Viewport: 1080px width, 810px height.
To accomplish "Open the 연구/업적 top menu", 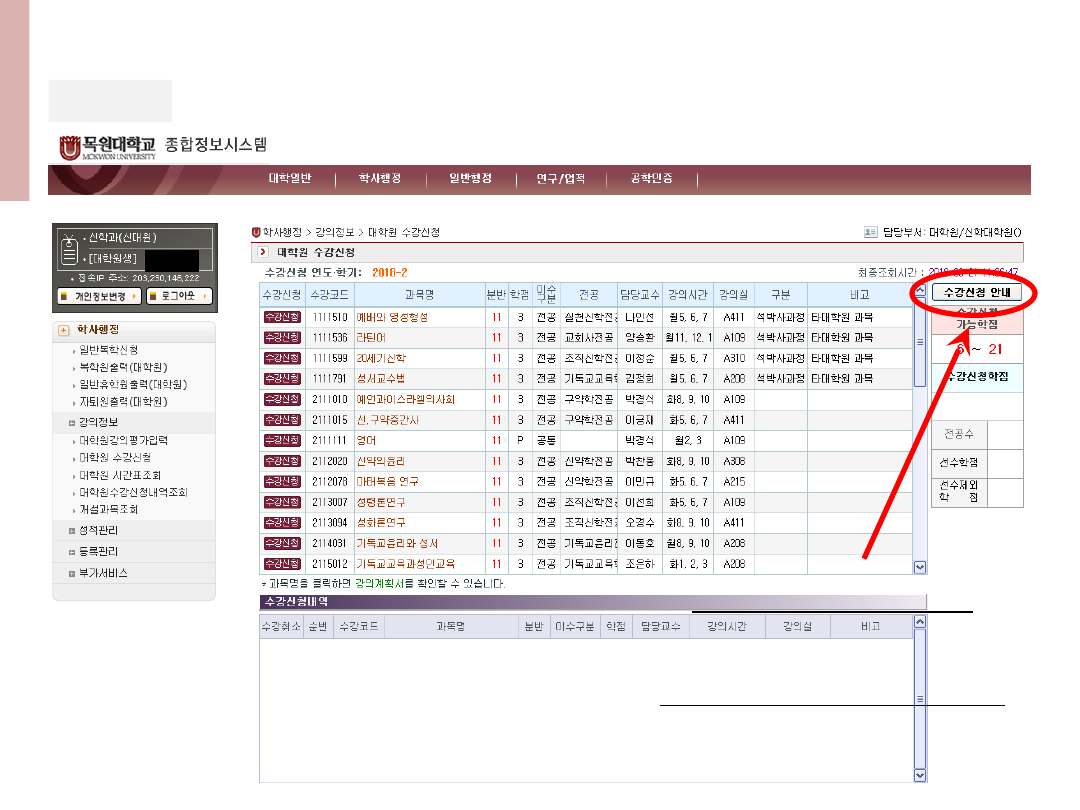I will [560, 179].
